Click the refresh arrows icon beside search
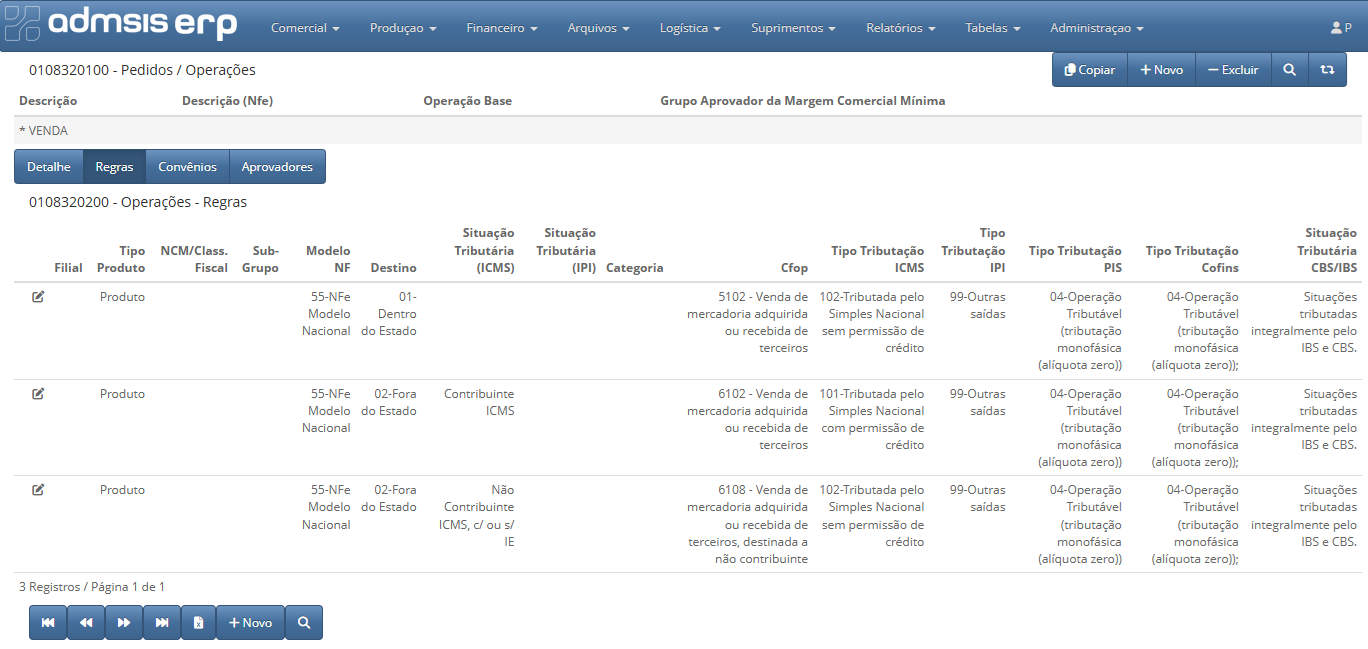Viewport: 1368px width, 649px height. point(1327,70)
